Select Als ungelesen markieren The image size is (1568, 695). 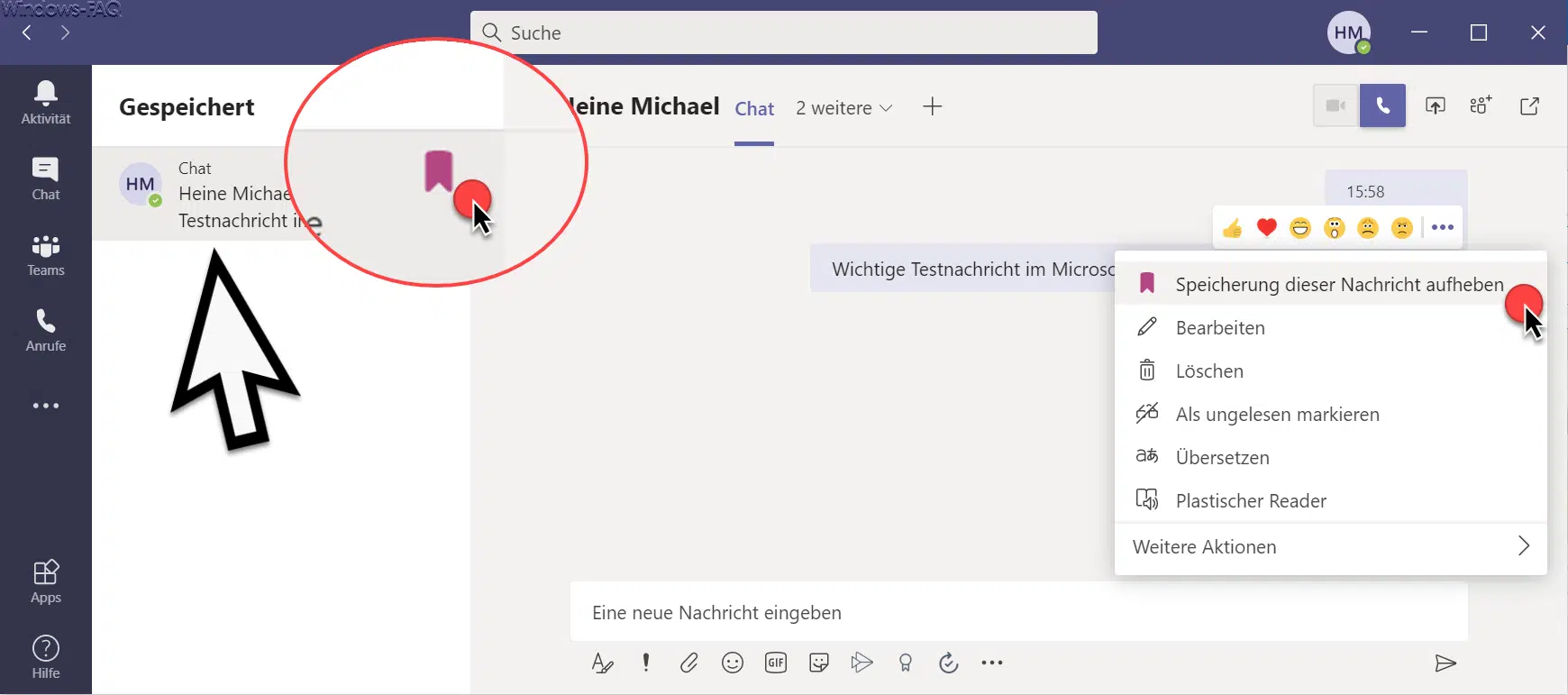pos(1277,415)
